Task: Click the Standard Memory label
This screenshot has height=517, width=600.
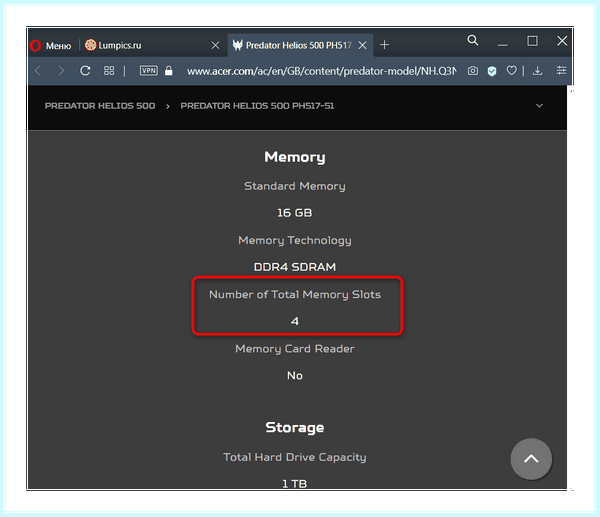Action: click(295, 186)
